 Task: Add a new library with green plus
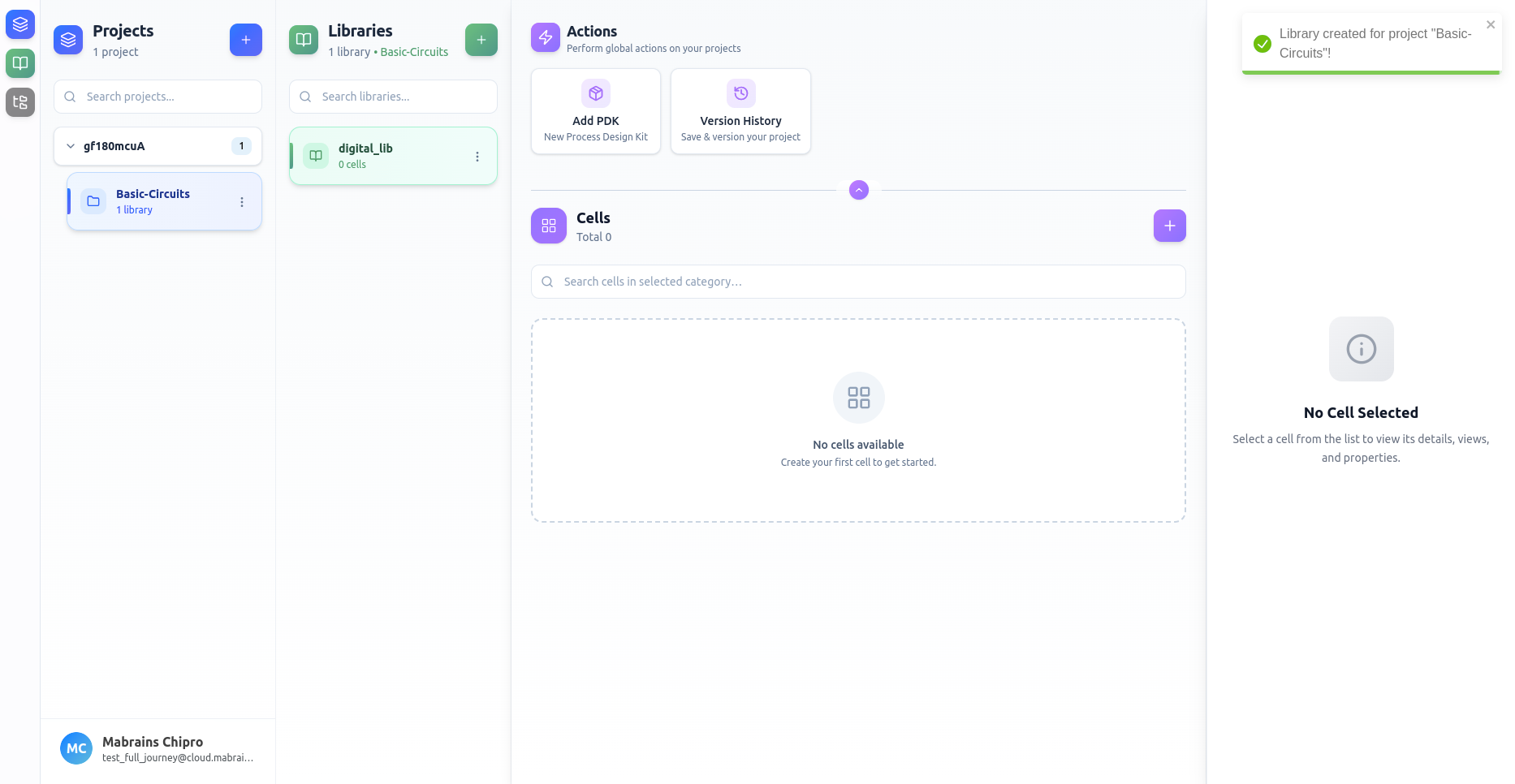481,40
